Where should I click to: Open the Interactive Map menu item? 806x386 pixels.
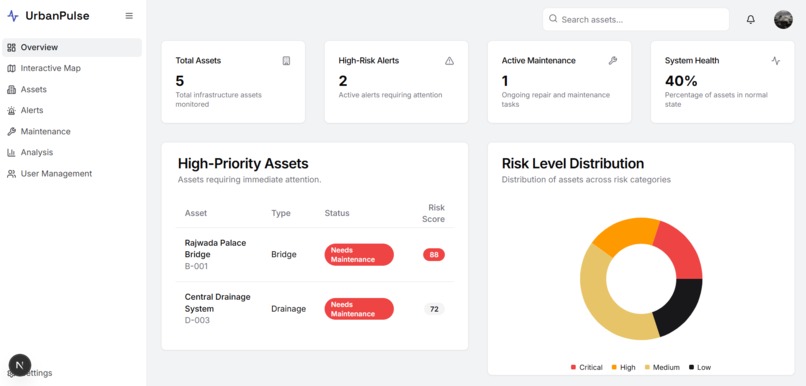click(72, 68)
